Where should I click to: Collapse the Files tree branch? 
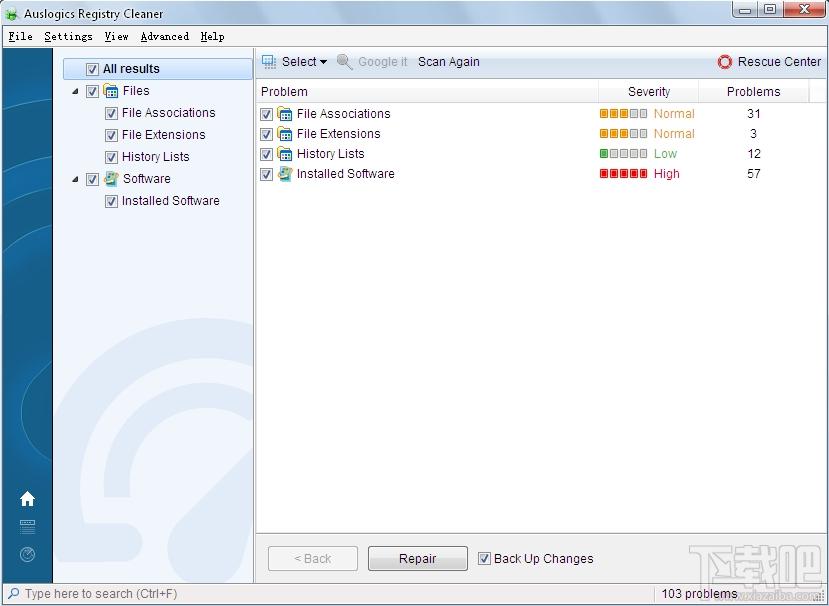pyautogui.click(x=75, y=91)
